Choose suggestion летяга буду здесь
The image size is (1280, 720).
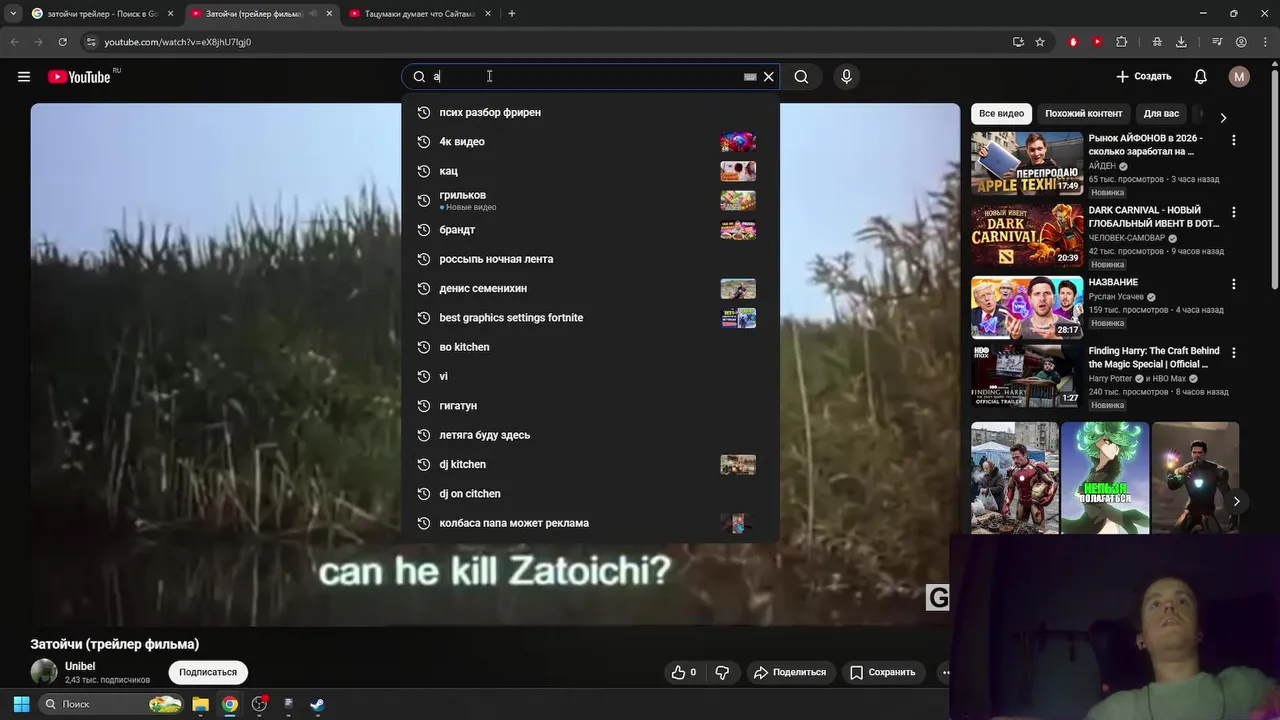pos(590,435)
